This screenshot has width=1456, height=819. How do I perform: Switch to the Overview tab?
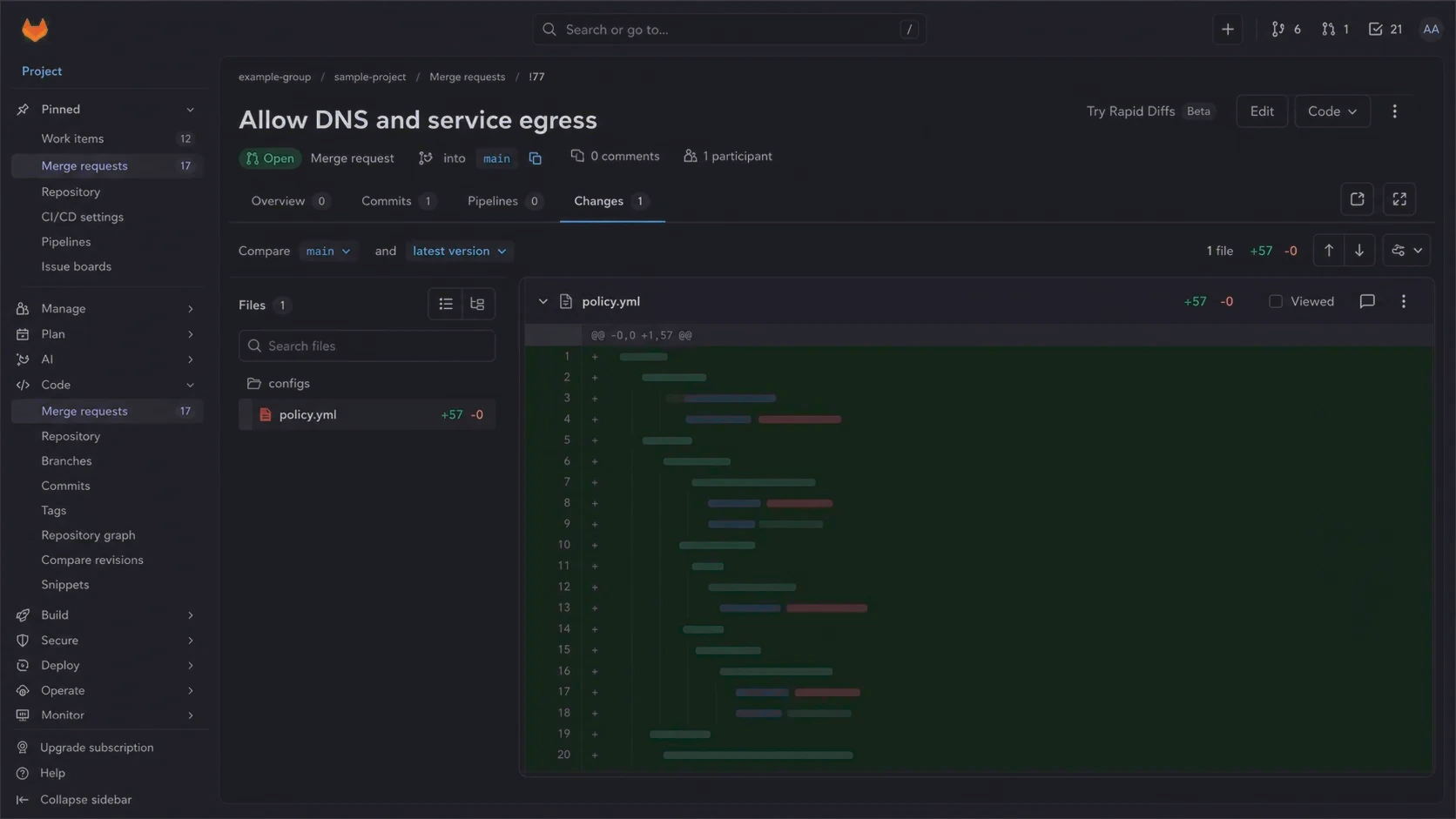coord(290,201)
